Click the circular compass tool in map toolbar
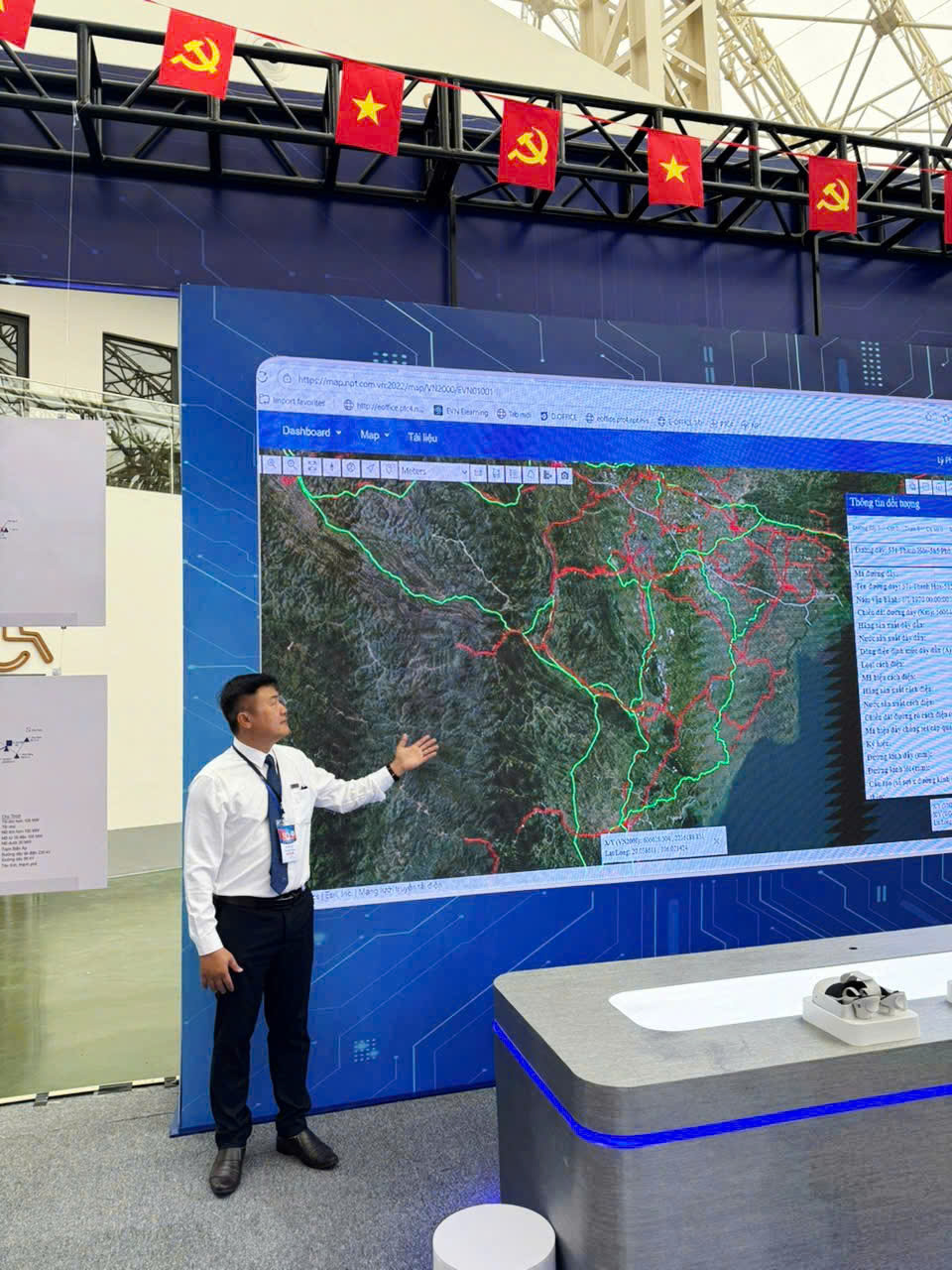Viewport: 952px width, 1270px height. tap(350, 466)
